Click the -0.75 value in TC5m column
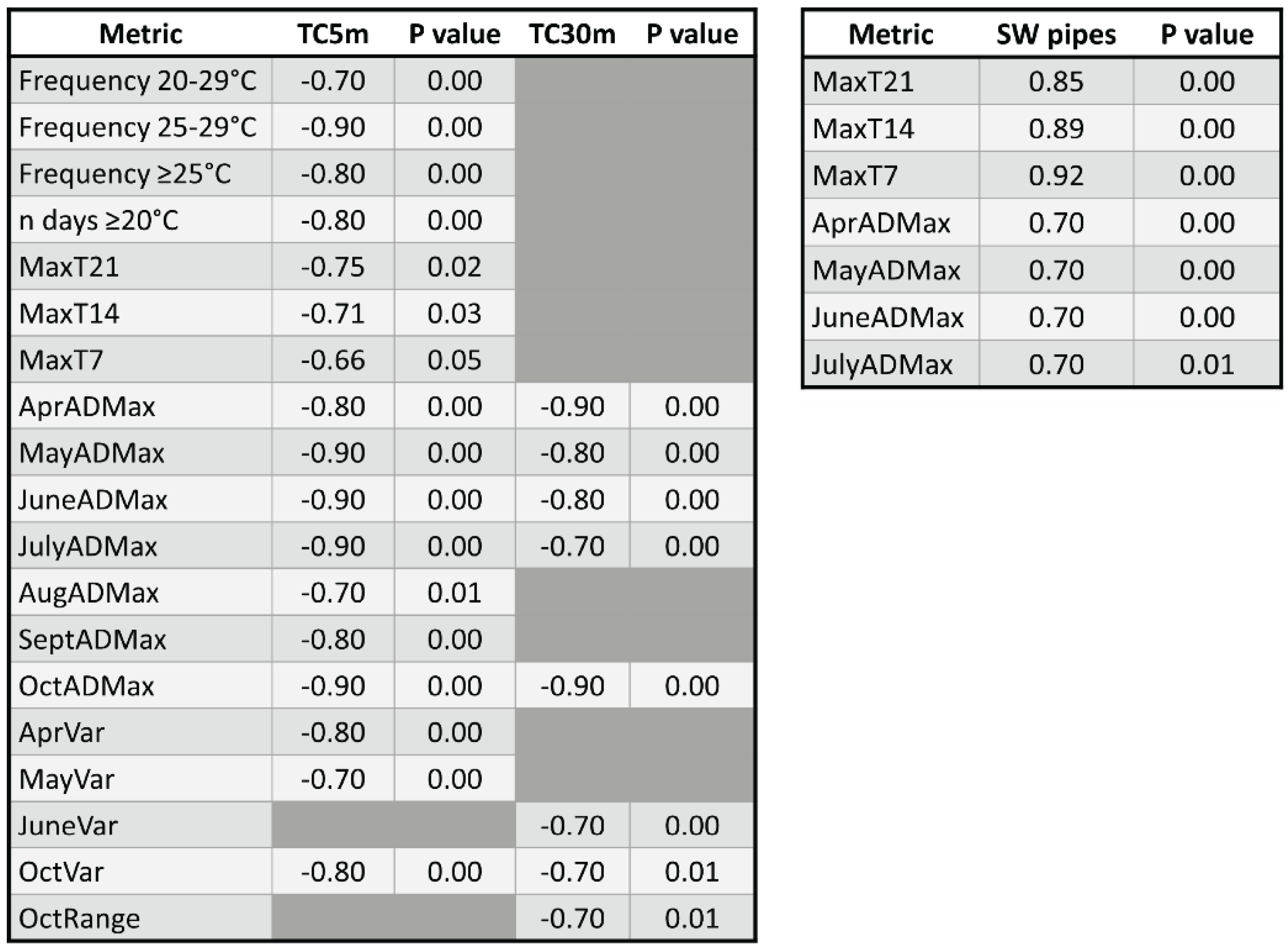 coord(333,267)
